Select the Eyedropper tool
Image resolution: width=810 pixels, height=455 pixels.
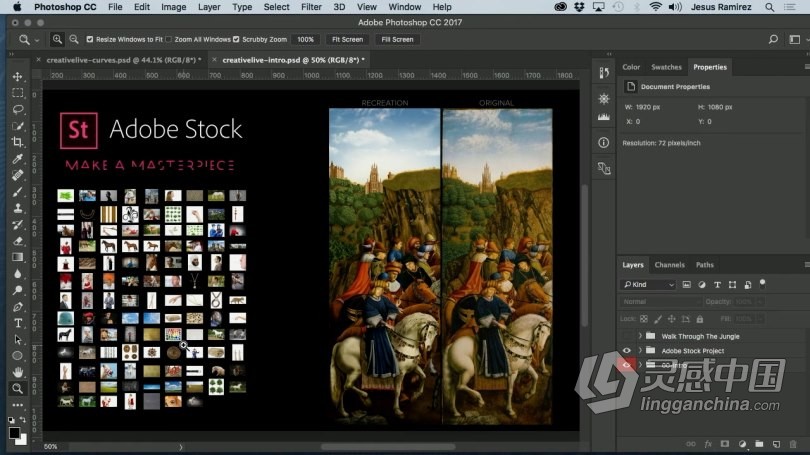click(18, 159)
